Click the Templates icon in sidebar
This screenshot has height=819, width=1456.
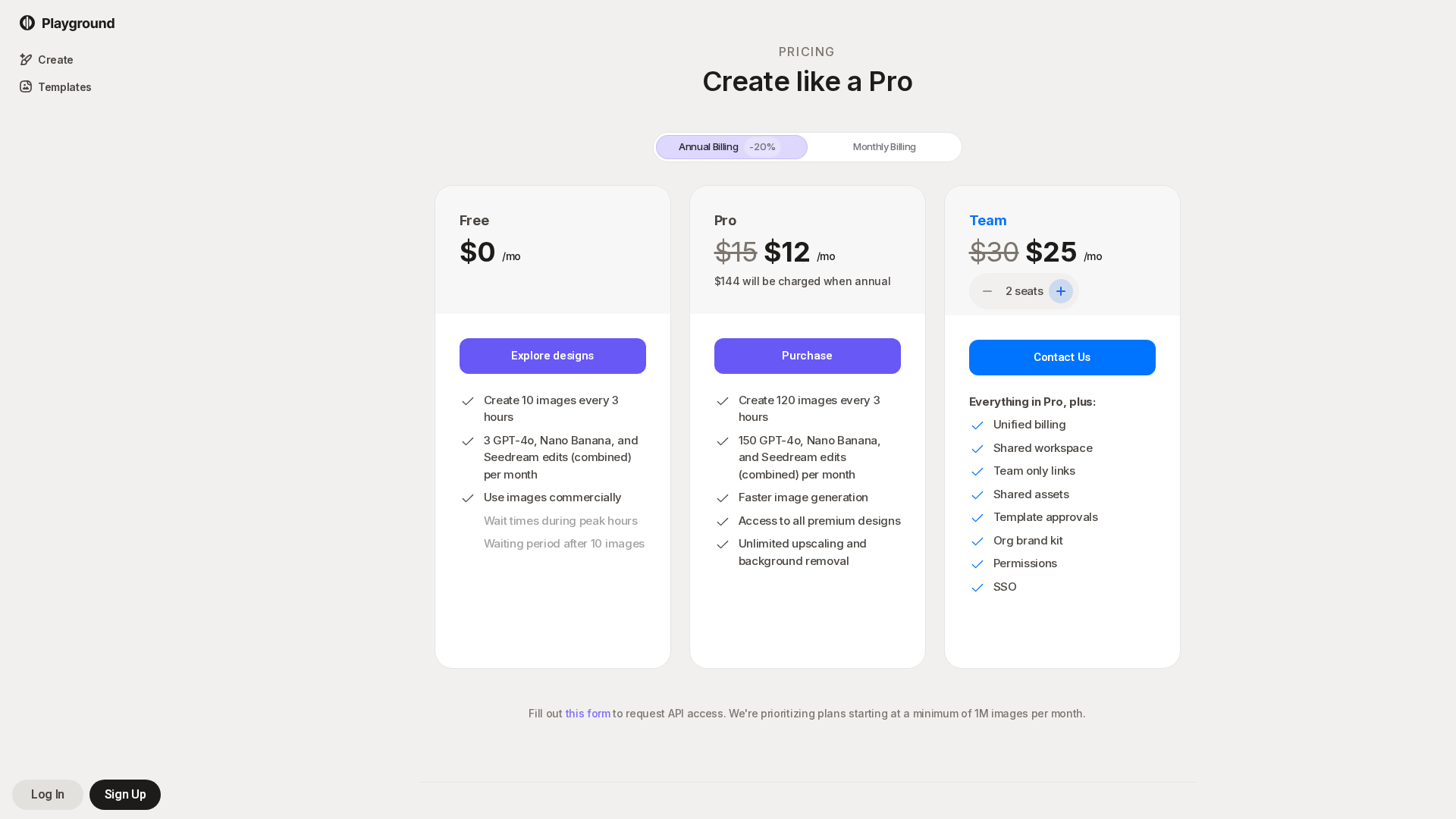(26, 87)
